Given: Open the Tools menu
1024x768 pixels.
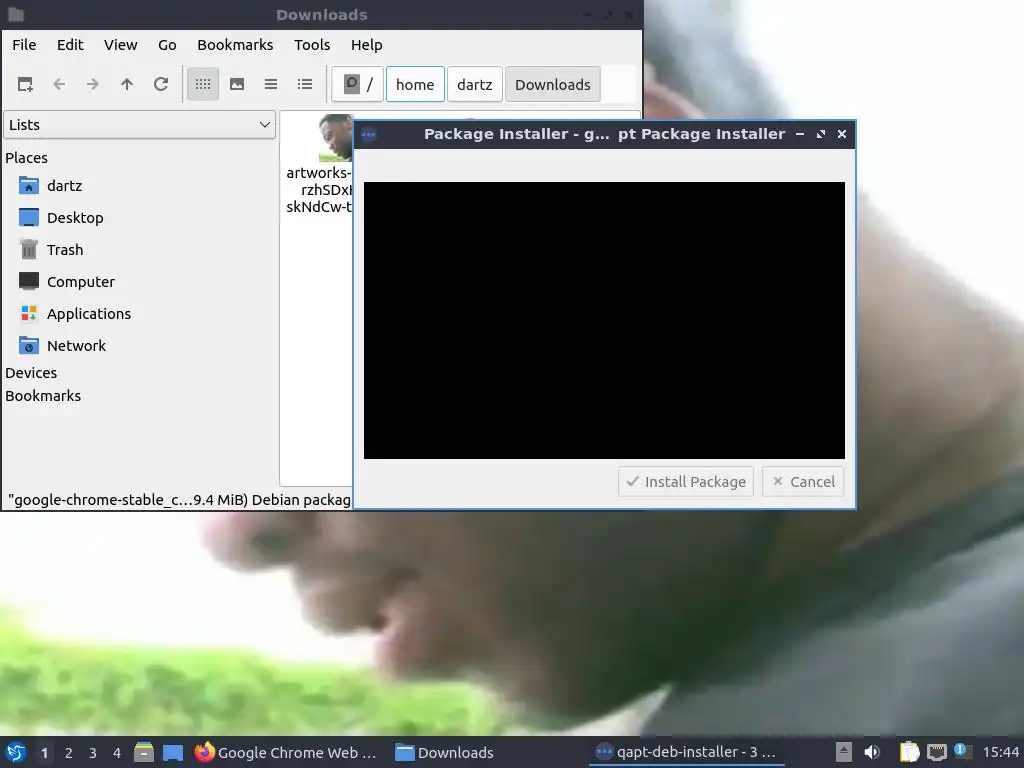Looking at the screenshot, I should pyautogui.click(x=312, y=45).
